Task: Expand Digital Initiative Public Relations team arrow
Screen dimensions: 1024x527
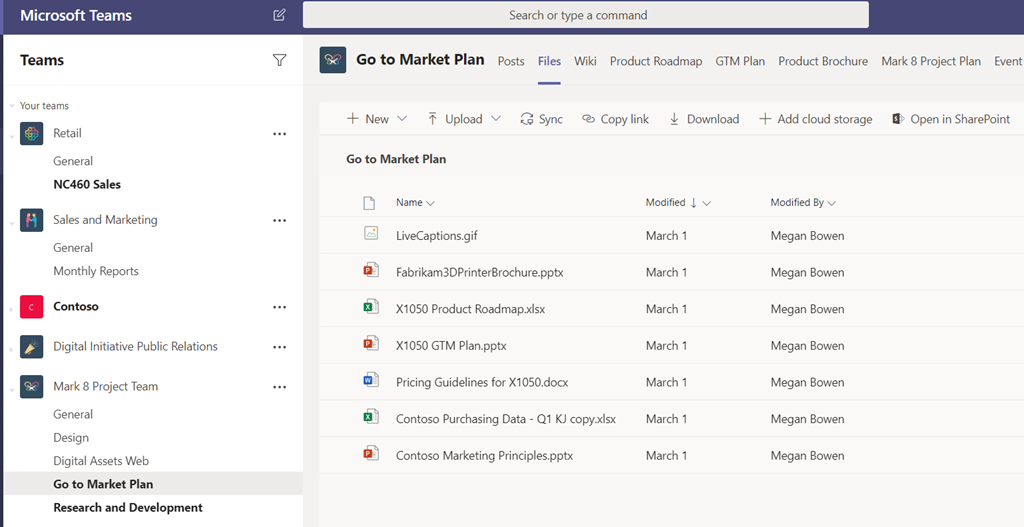Action: (12, 349)
